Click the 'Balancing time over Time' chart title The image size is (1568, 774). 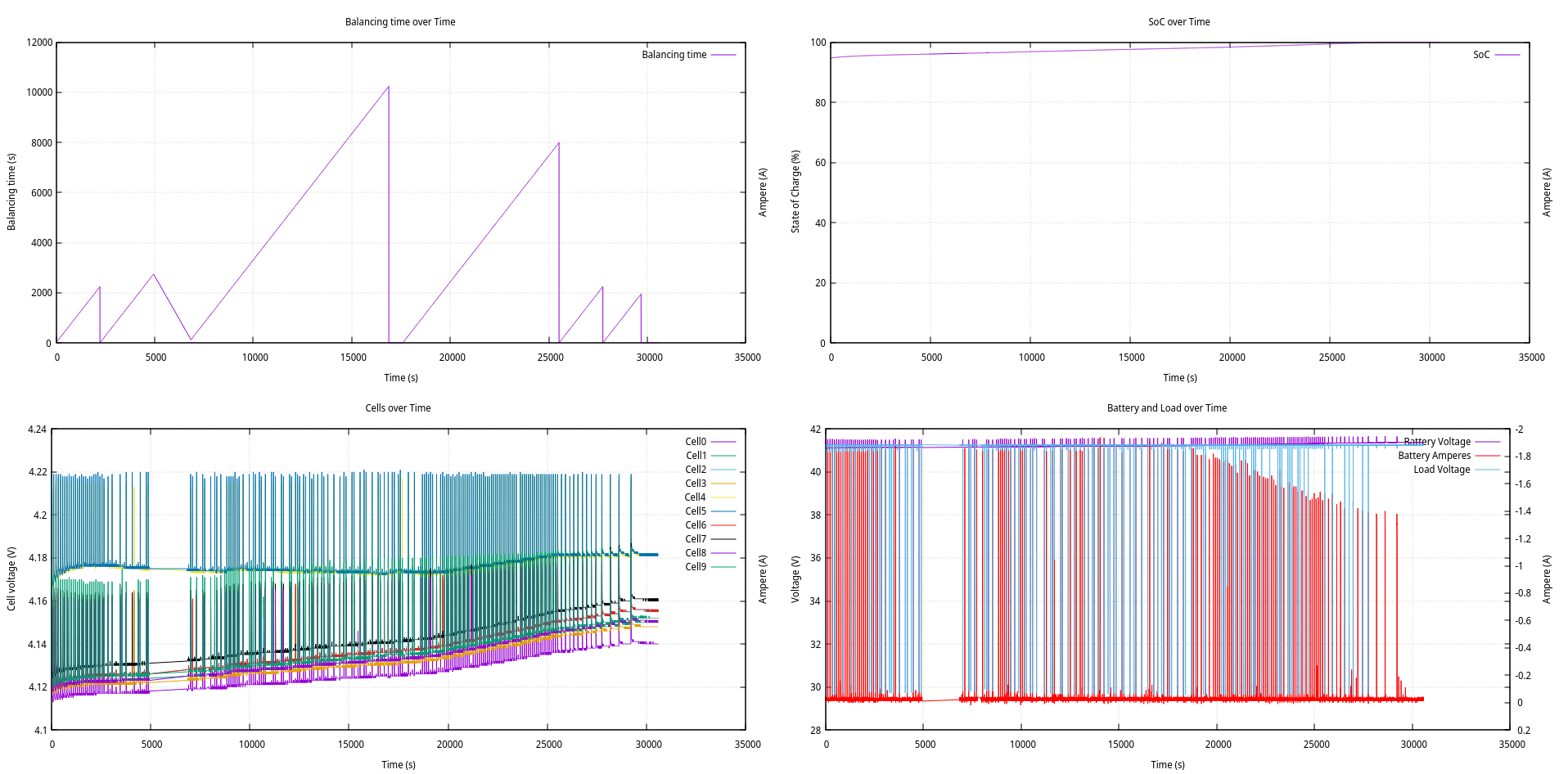(400, 22)
